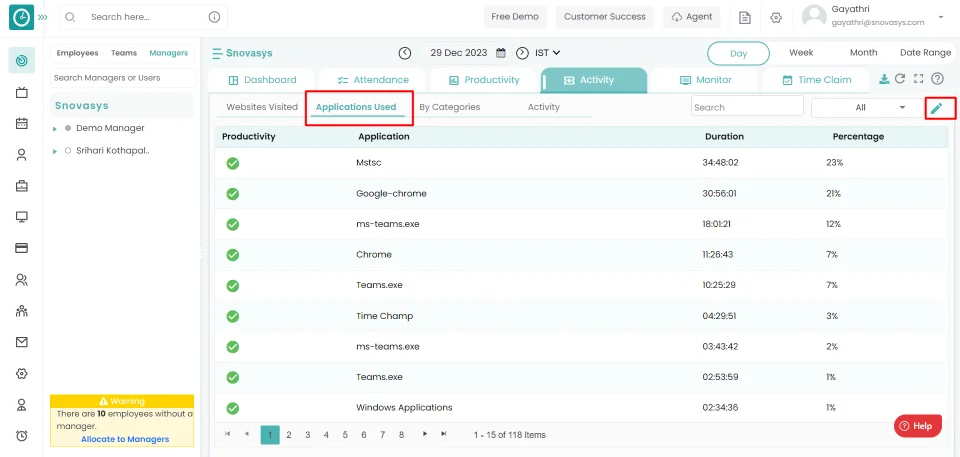Click the edit pencil icon

[936, 108]
